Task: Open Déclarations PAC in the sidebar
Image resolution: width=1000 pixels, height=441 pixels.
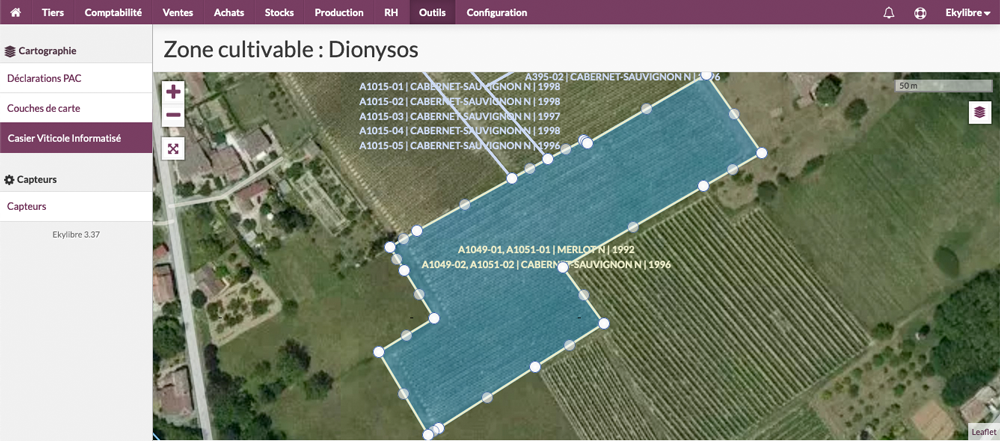Action: tap(76, 78)
